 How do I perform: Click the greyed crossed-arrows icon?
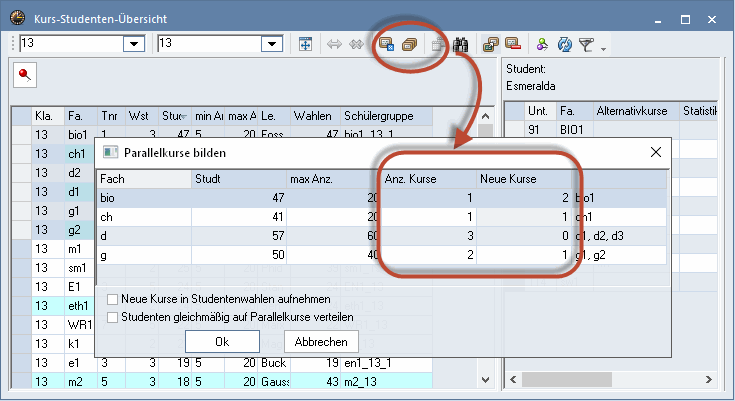(356, 45)
